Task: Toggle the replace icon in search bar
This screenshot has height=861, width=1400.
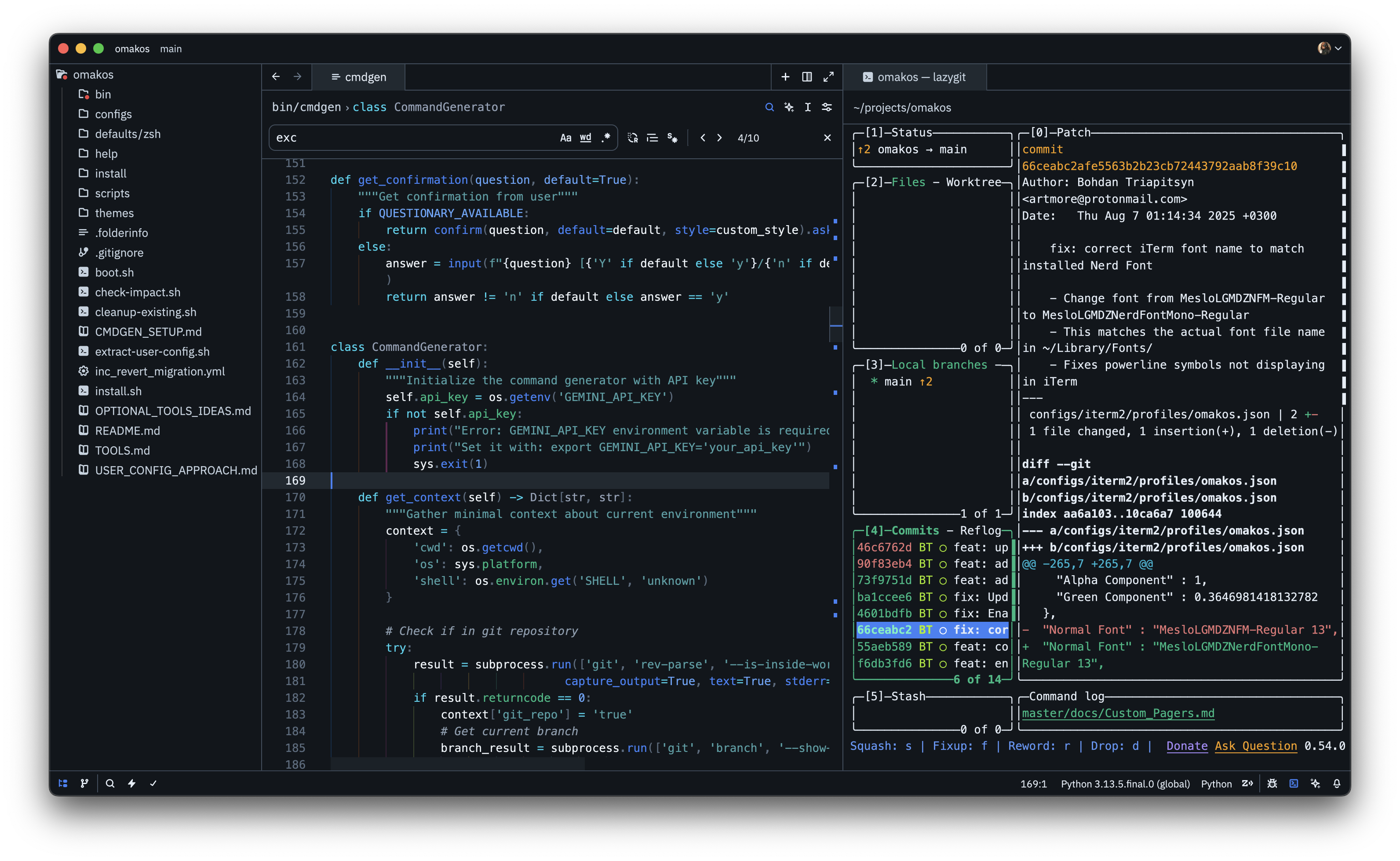Action: (633, 138)
